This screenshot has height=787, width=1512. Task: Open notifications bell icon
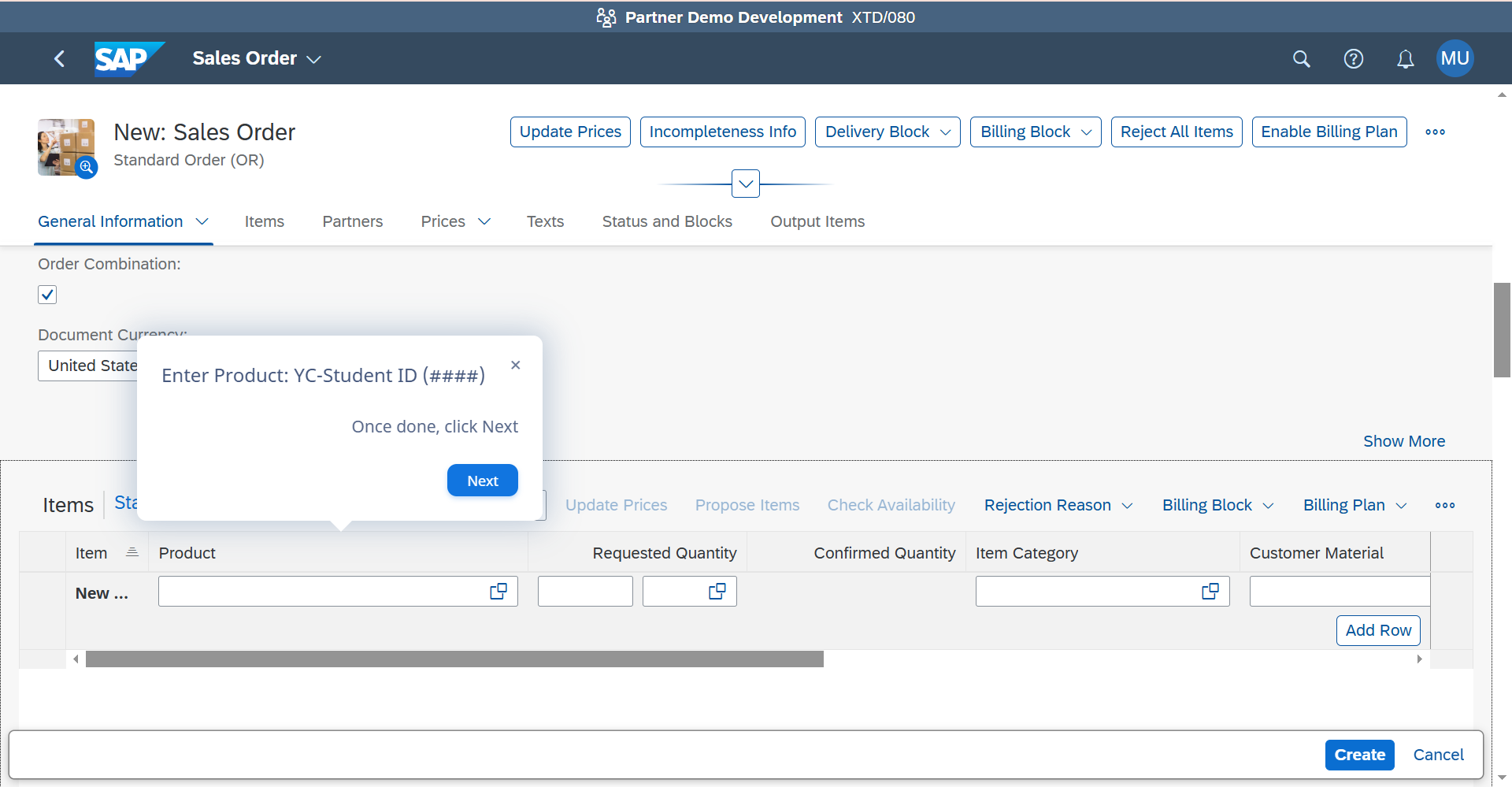click(1405, 59)
